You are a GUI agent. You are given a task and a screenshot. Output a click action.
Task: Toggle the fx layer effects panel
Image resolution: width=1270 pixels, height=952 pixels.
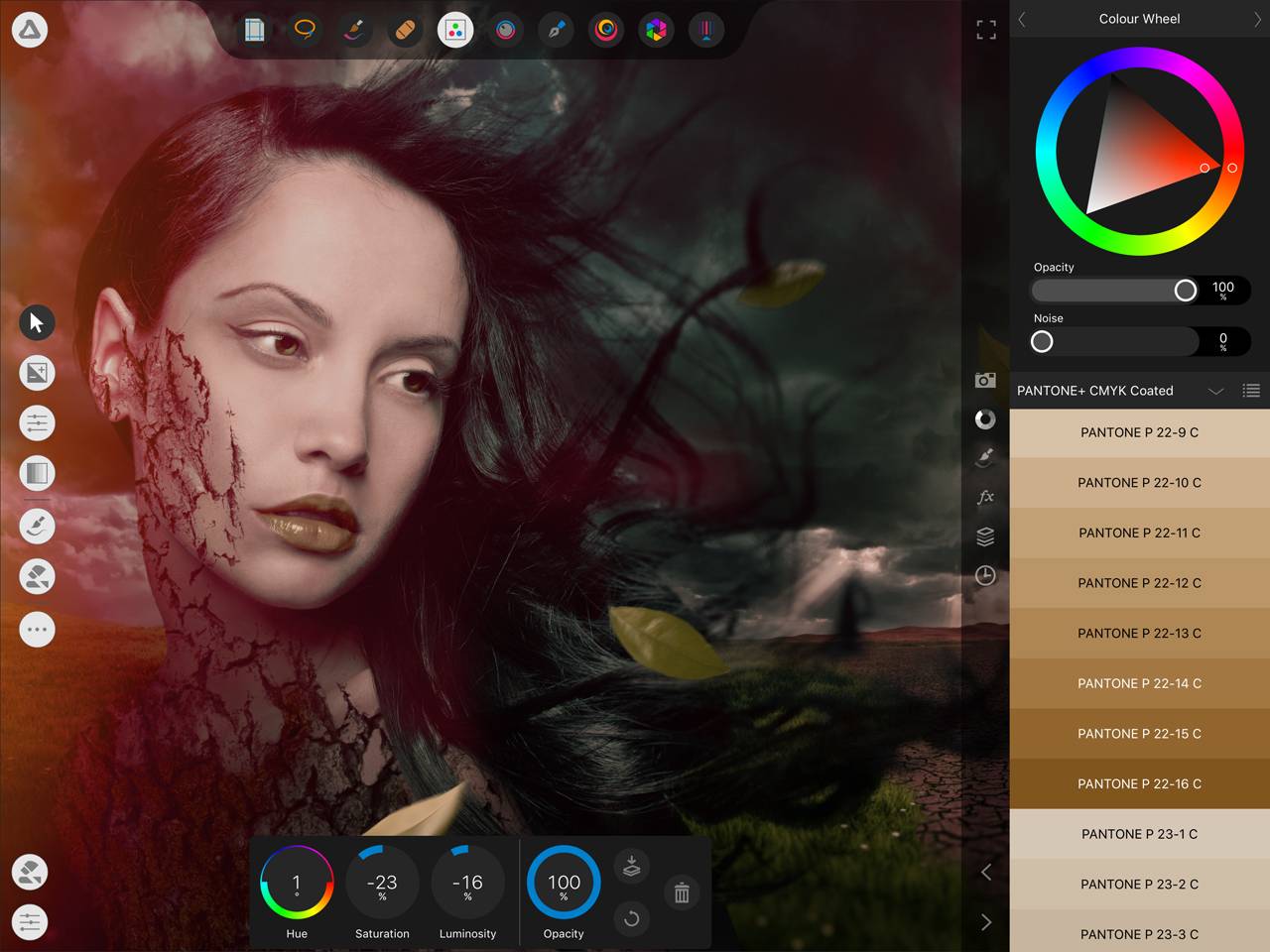985,497
